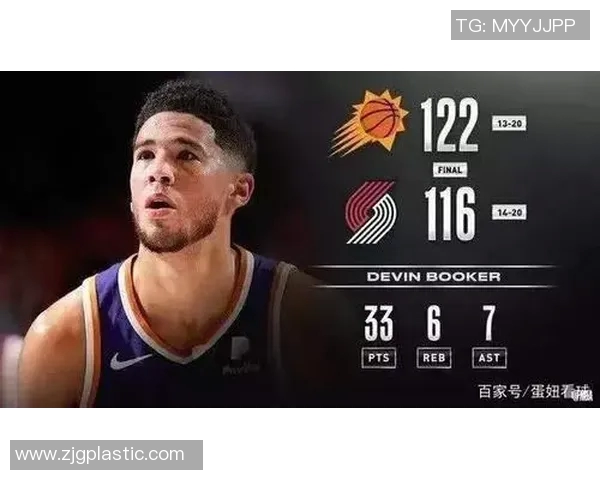Click the PTS stat label
The width and height of the screenshot is (600, 480).
[378, 358]
